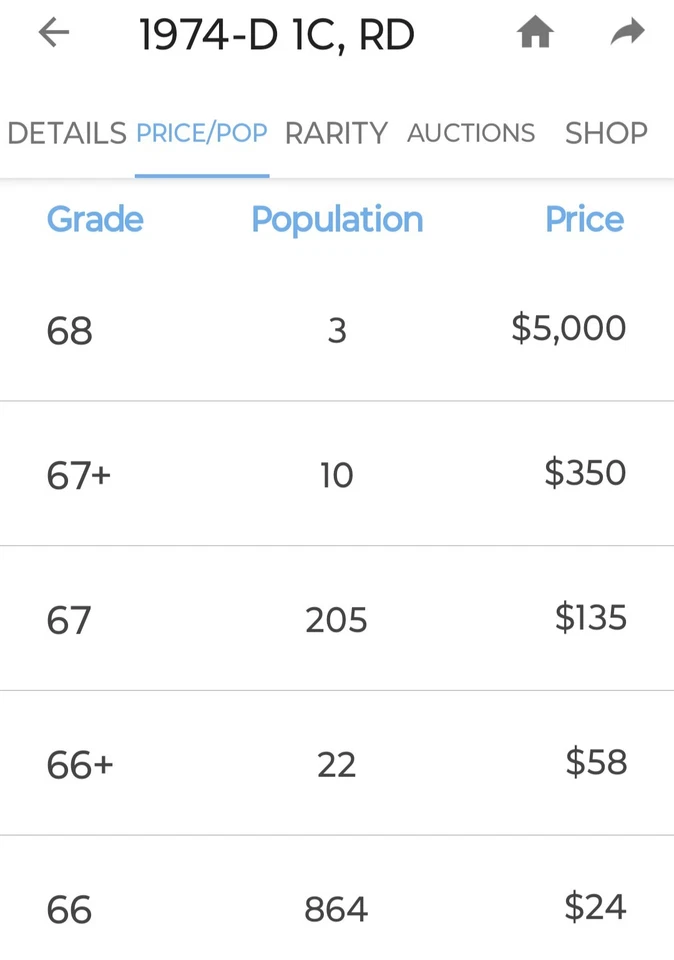674x960 pixels.
Task: Tap the home icon
Action: pyautogui.click(x=535, y=34)
